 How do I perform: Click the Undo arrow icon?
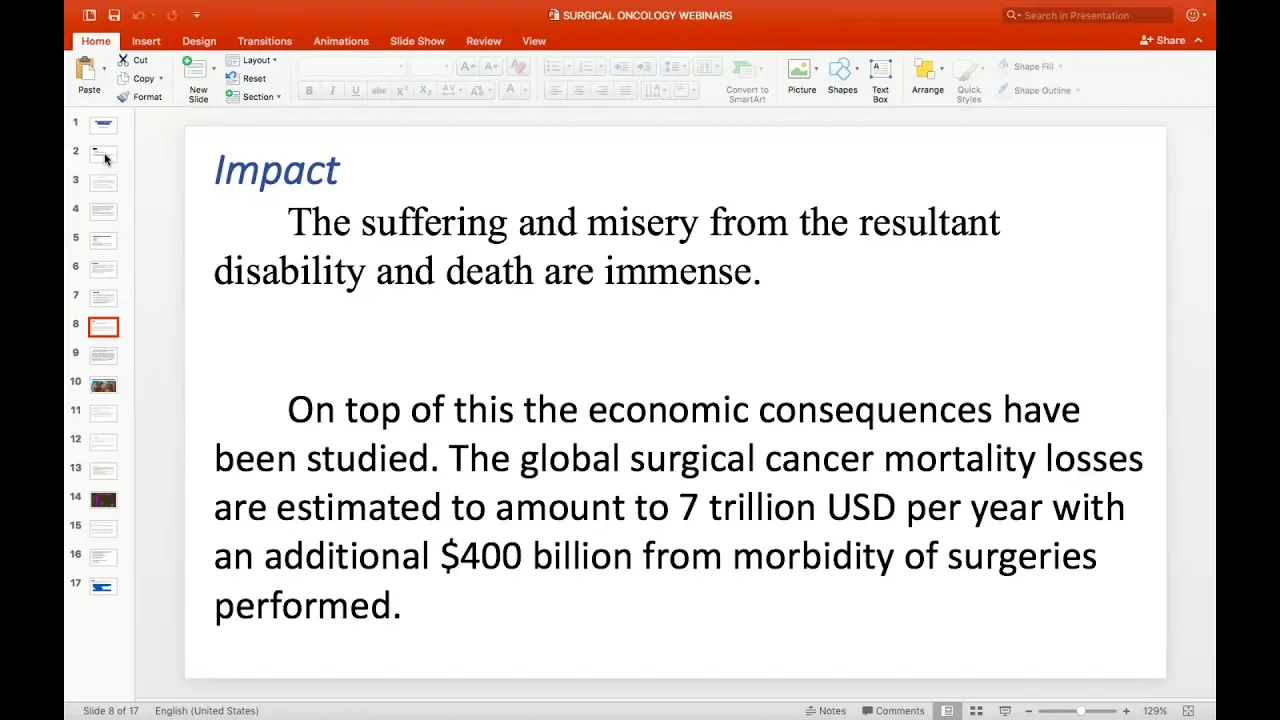pos(138,15)
